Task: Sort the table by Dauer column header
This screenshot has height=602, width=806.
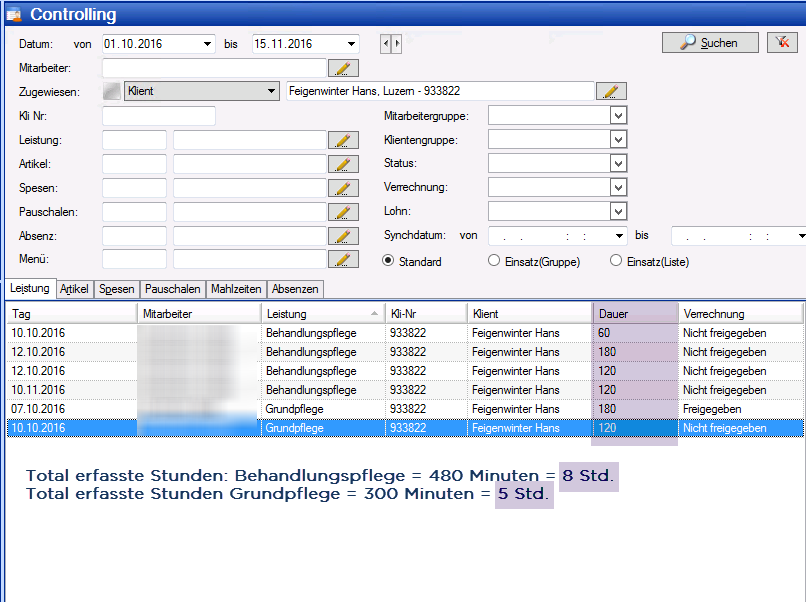Action: [x=635, y=314]
